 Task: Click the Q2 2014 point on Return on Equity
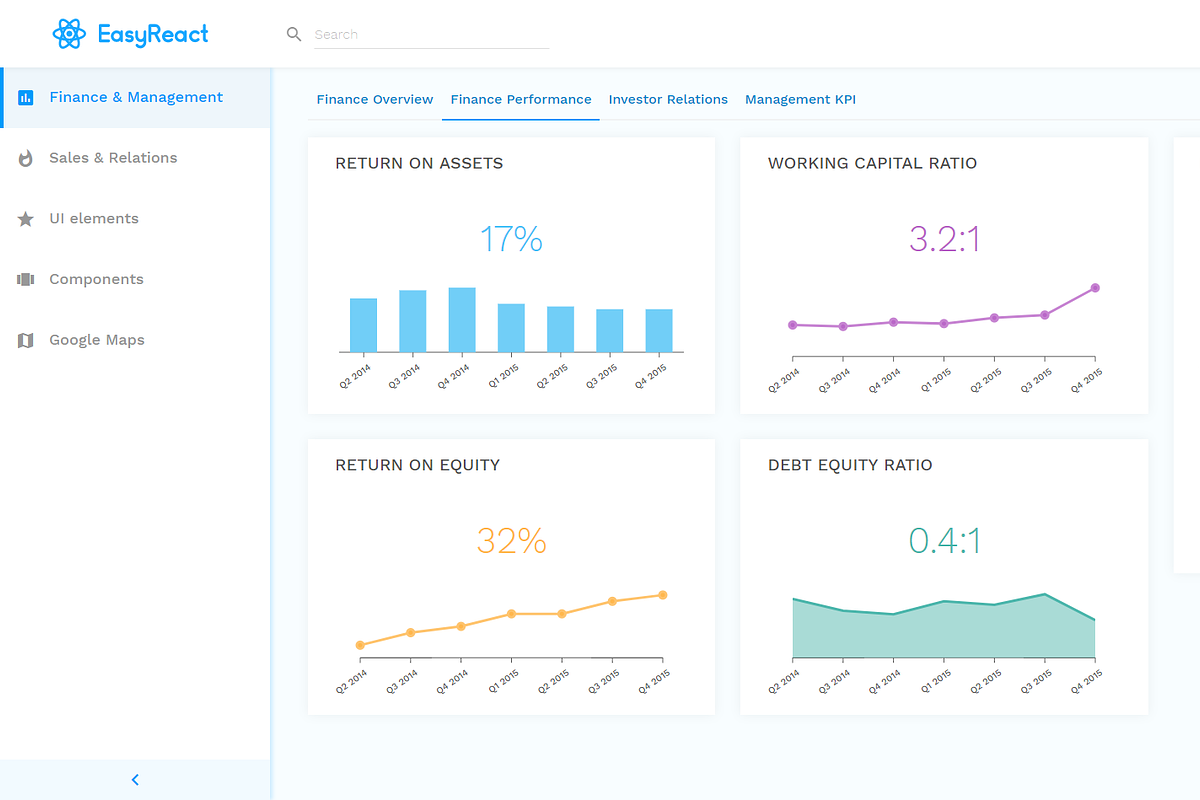(360, 645)
